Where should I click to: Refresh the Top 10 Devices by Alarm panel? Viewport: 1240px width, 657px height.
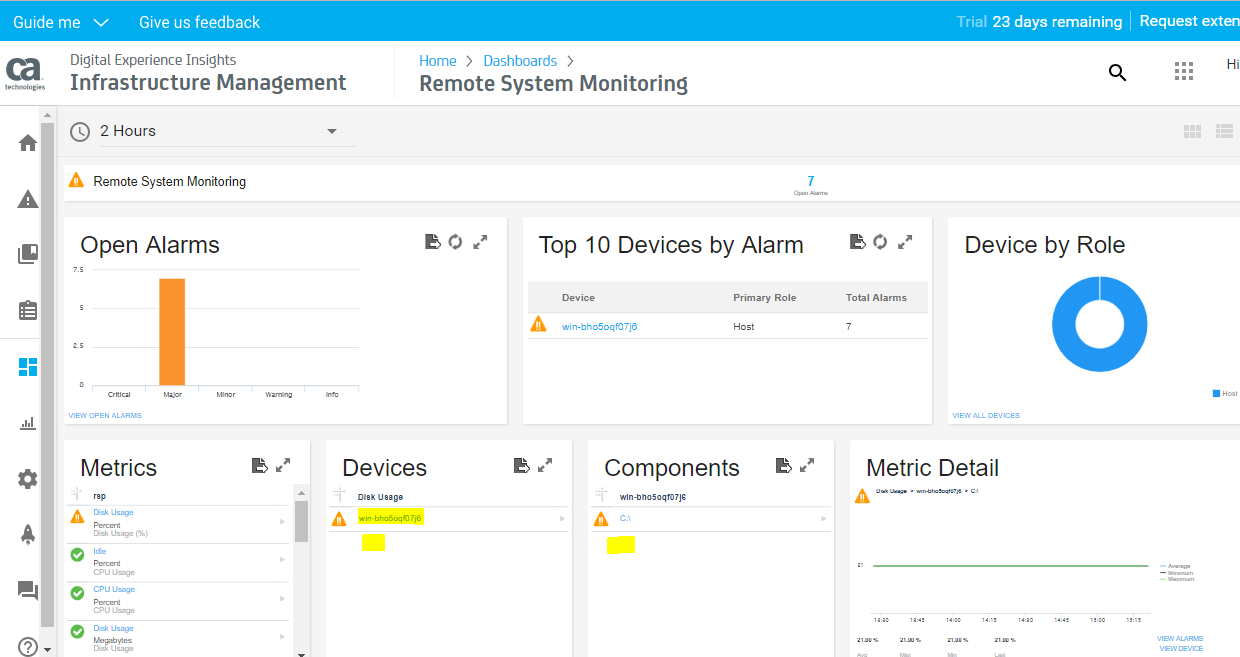tap(880, 242)
